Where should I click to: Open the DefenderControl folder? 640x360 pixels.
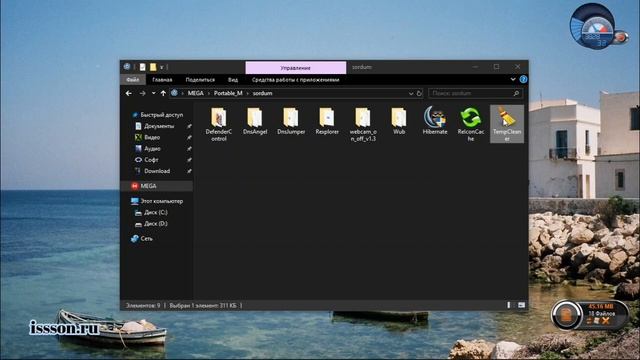(x=219, y=124)
